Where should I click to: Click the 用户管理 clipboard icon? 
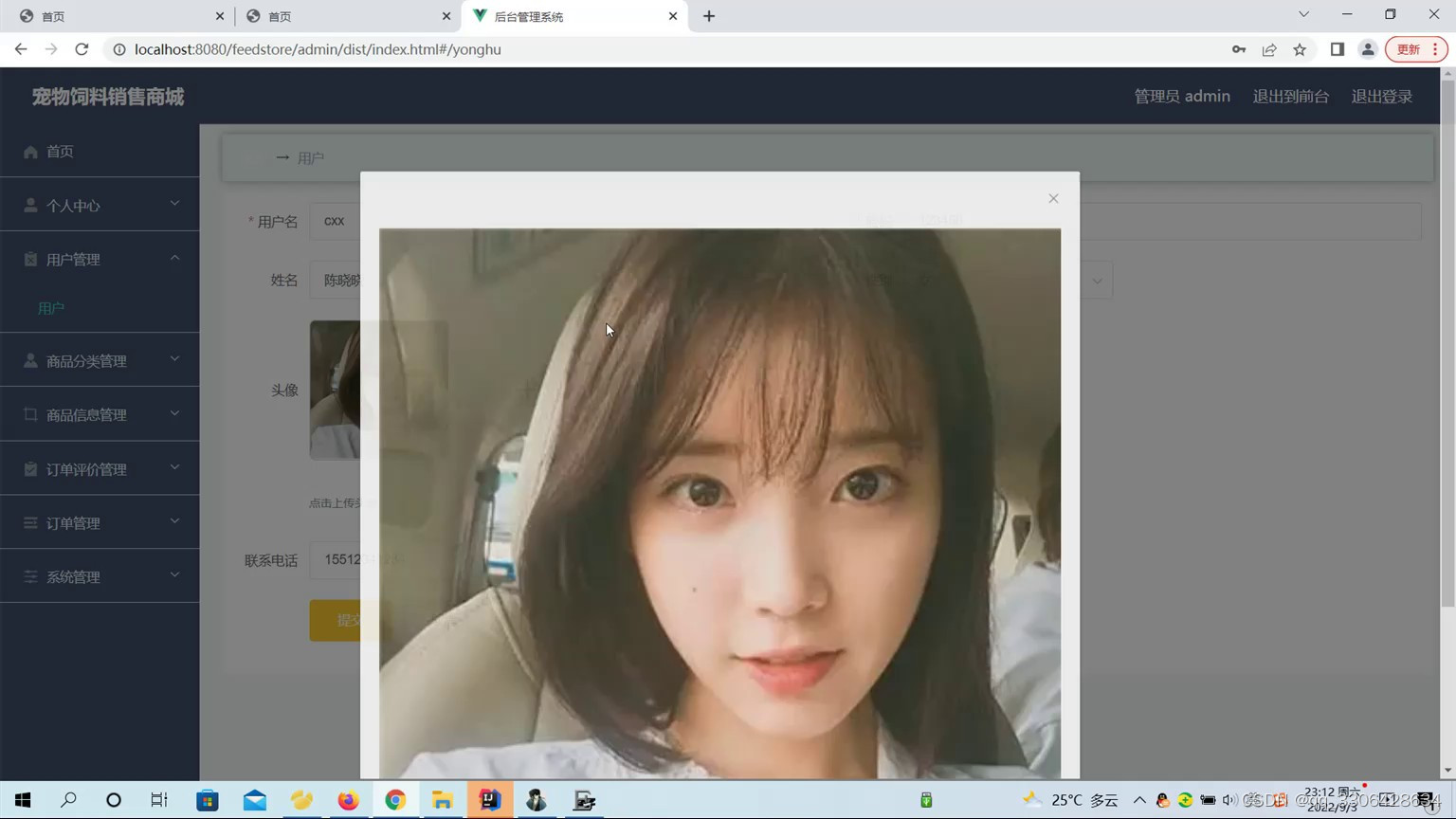(30, 259)
